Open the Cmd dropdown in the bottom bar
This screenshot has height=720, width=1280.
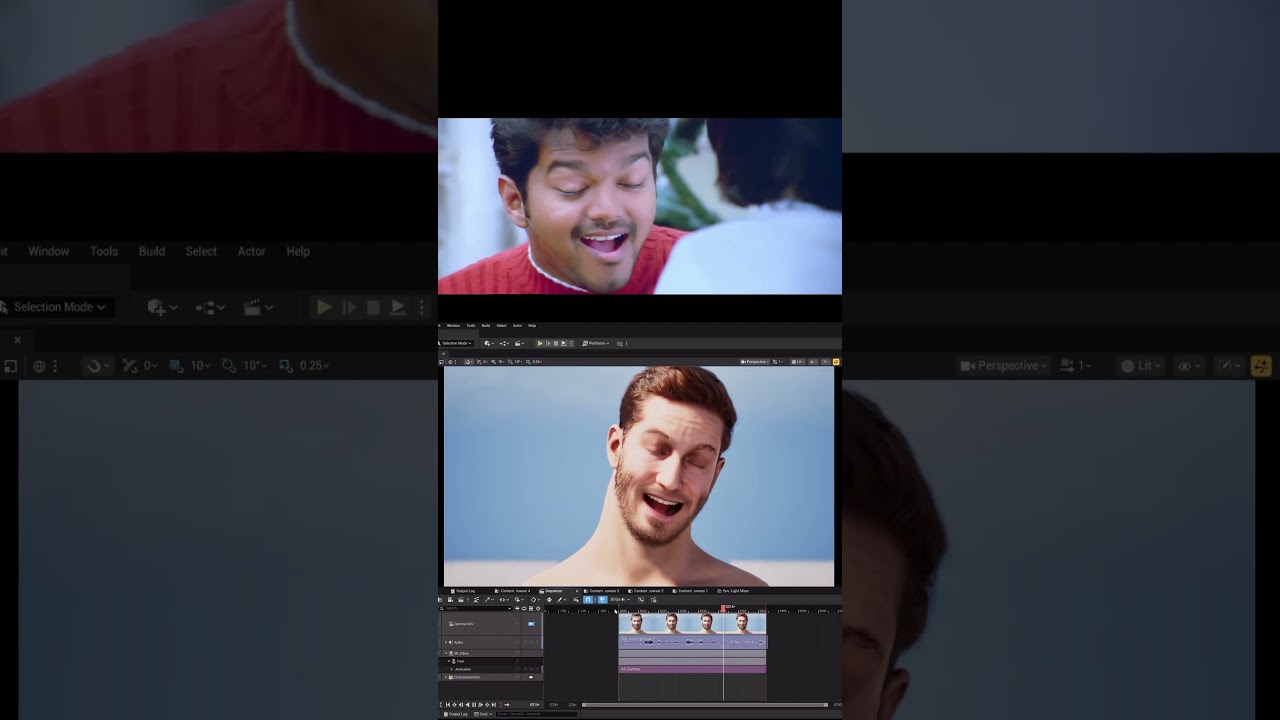click(x=483, y=714)
